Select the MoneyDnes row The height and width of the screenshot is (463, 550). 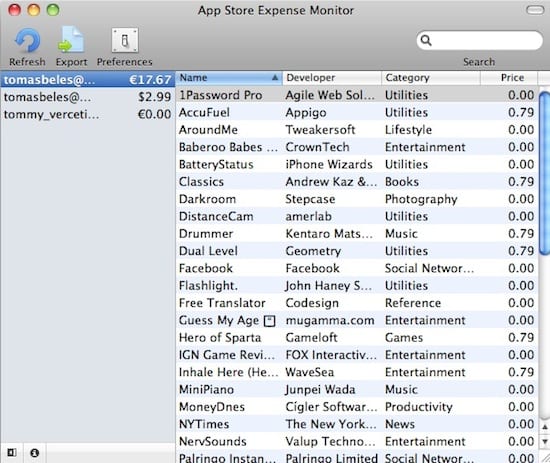[x=357, y=407]
